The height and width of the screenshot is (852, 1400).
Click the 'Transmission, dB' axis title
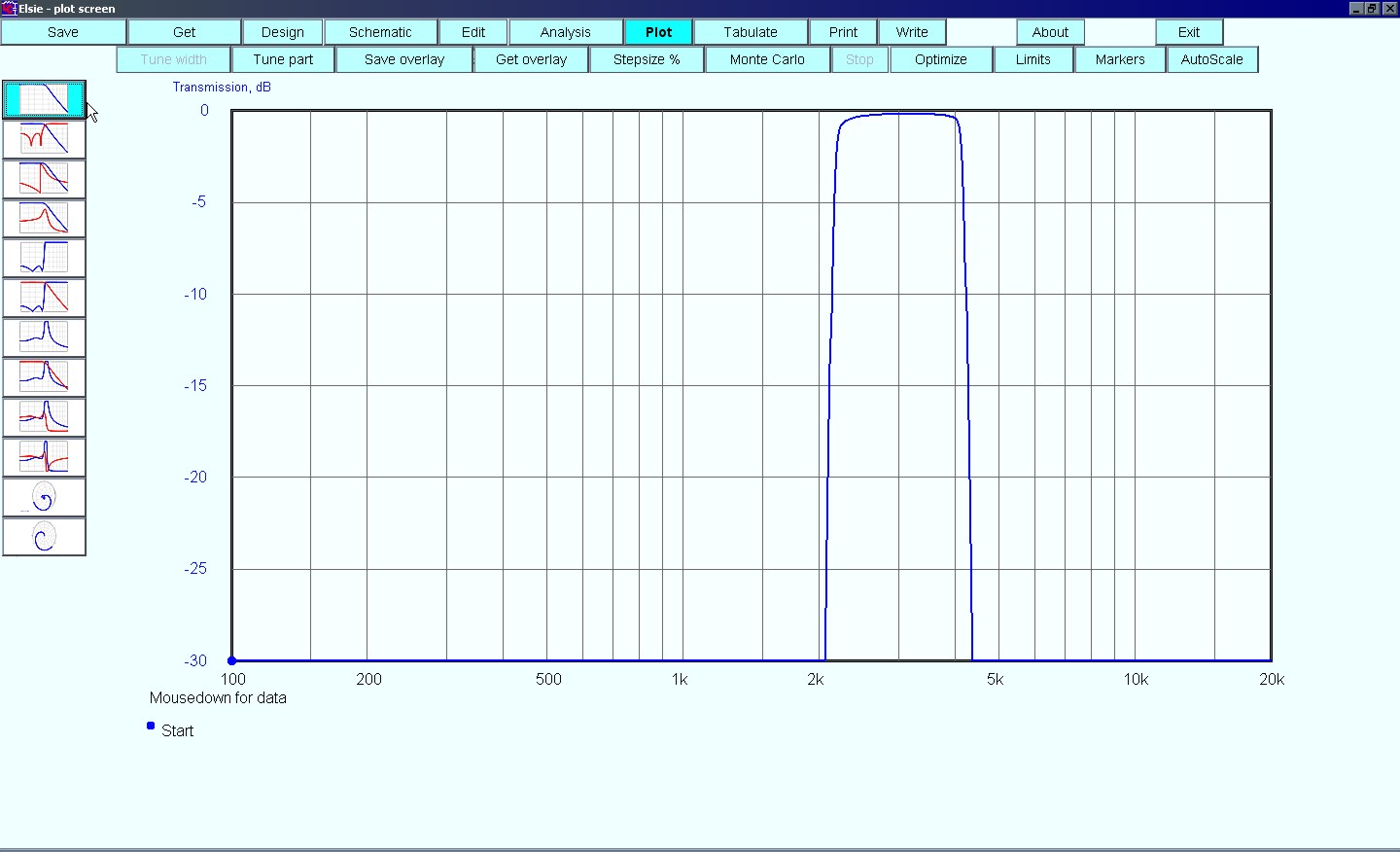[x=222, y=87]
